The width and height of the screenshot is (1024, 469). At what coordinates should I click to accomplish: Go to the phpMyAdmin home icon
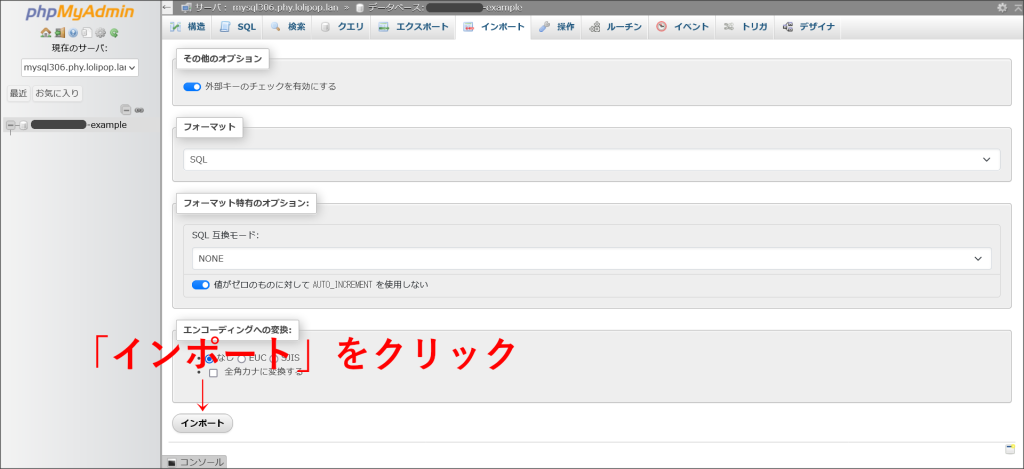tap(46, 33)
